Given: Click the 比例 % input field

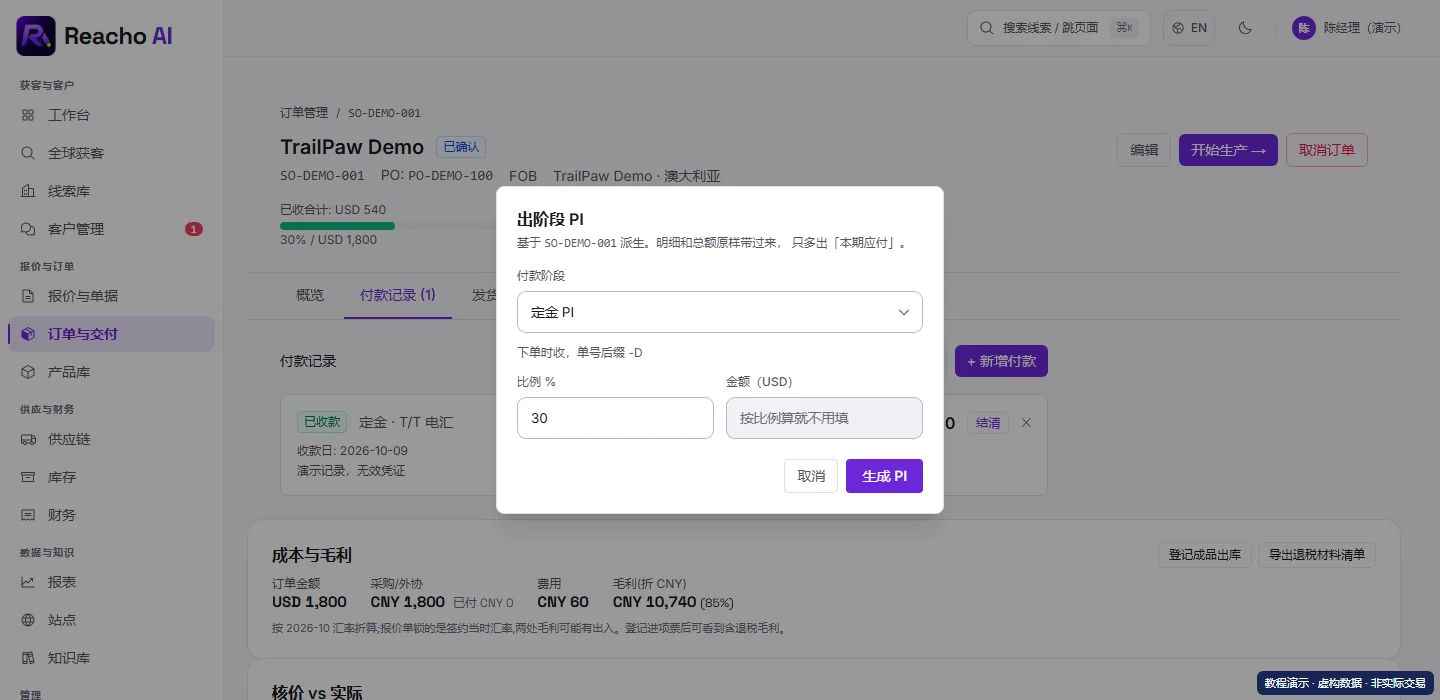Looking at the screenshot, I should click(x=615, y=418).
